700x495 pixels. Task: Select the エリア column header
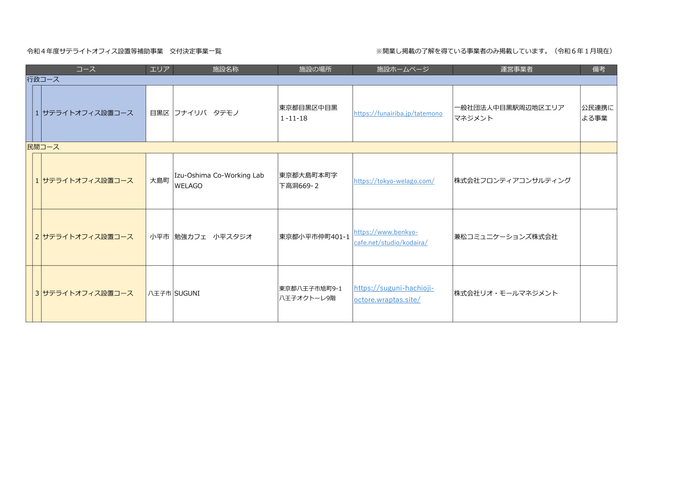click(159, 69)
